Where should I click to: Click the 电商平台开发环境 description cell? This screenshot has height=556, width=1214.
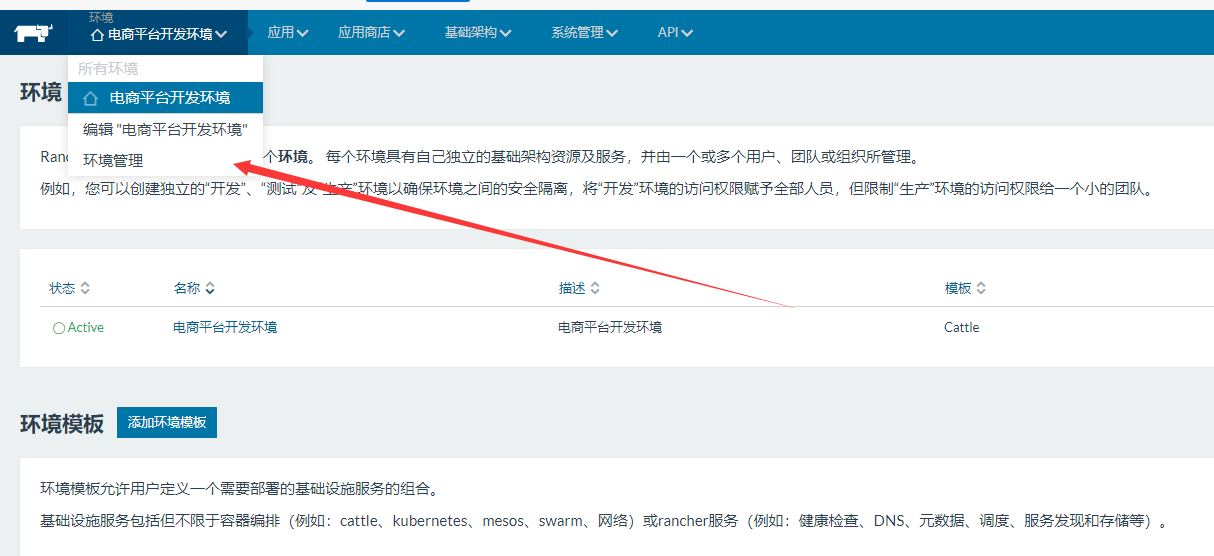point(610,327)
